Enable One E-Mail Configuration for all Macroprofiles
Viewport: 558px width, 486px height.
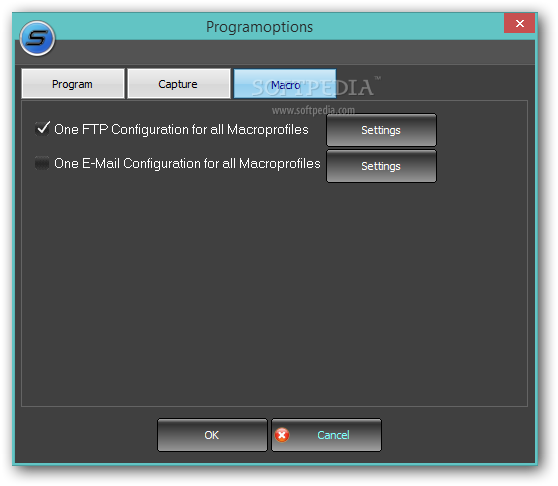[x=42, y=163]
